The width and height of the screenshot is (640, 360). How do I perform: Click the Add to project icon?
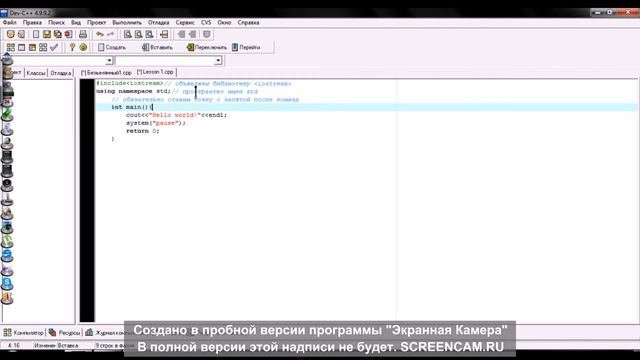click(181, 34)
